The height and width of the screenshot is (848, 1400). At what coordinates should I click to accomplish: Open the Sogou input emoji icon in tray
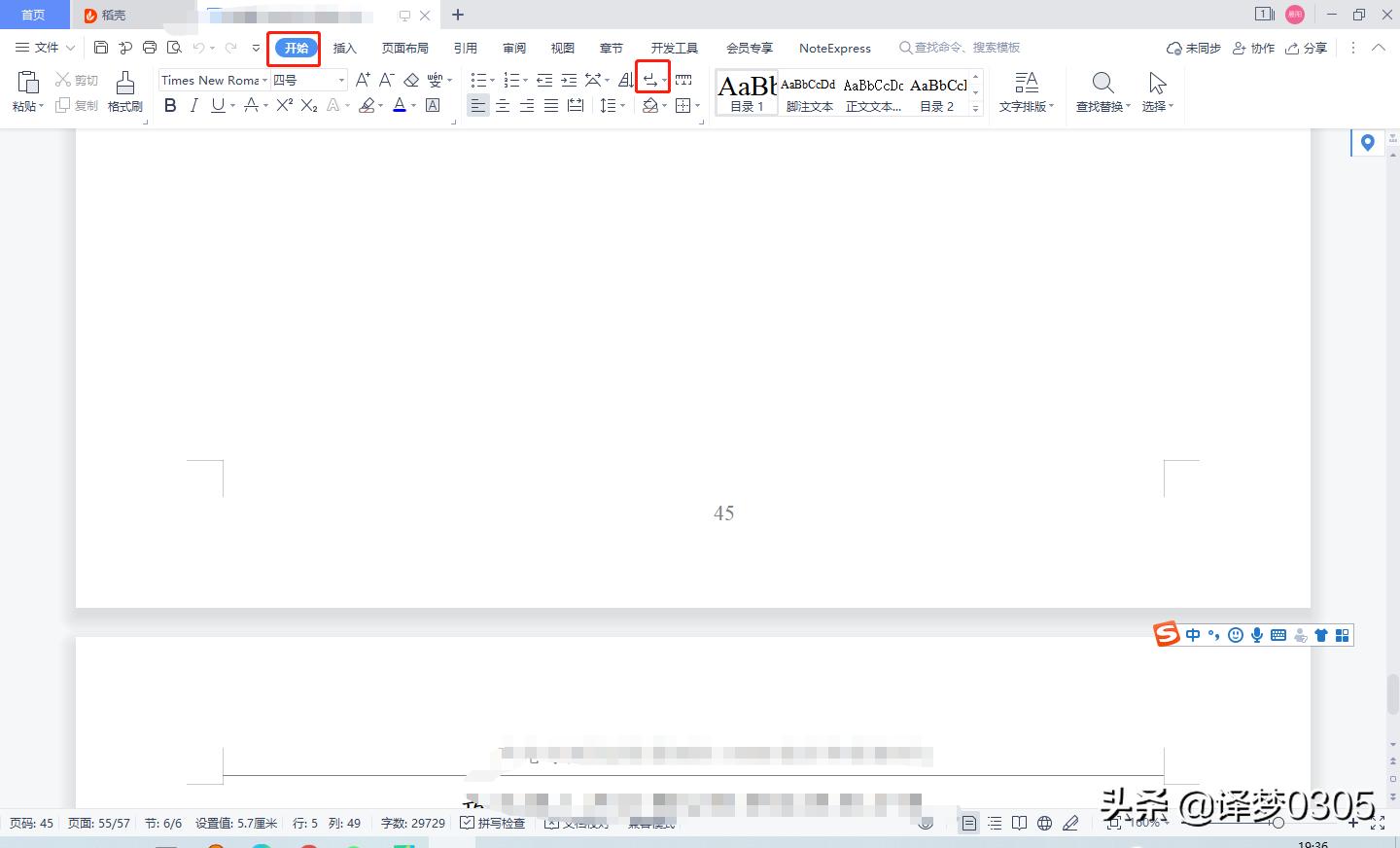click(1235, 635)
